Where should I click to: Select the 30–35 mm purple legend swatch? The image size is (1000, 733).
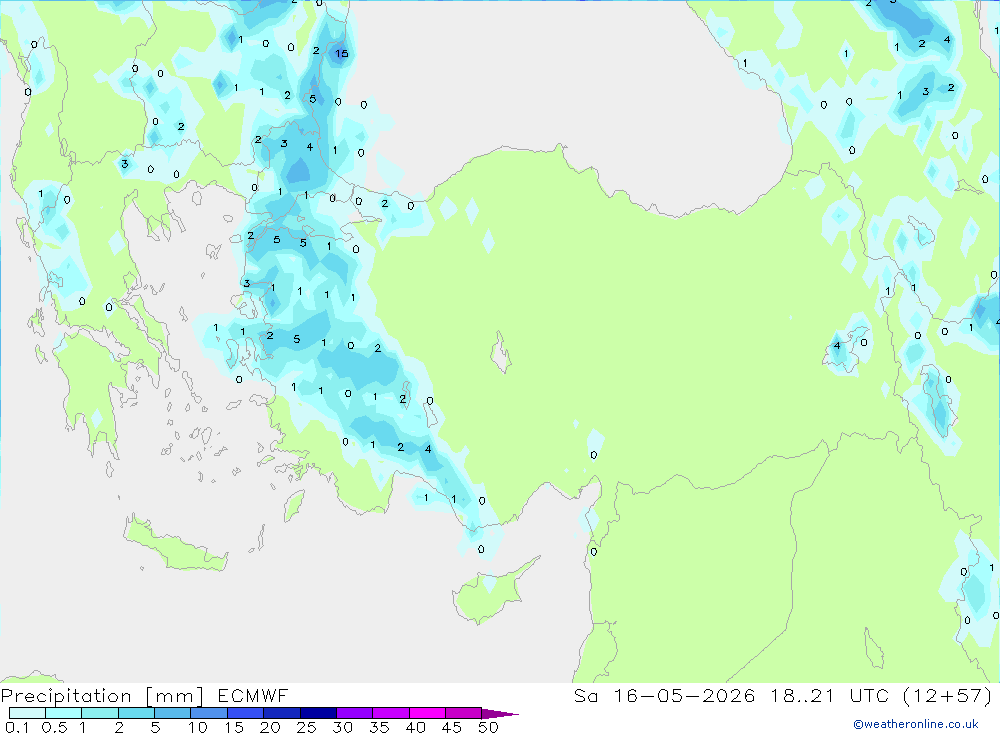tap(355, 713)
